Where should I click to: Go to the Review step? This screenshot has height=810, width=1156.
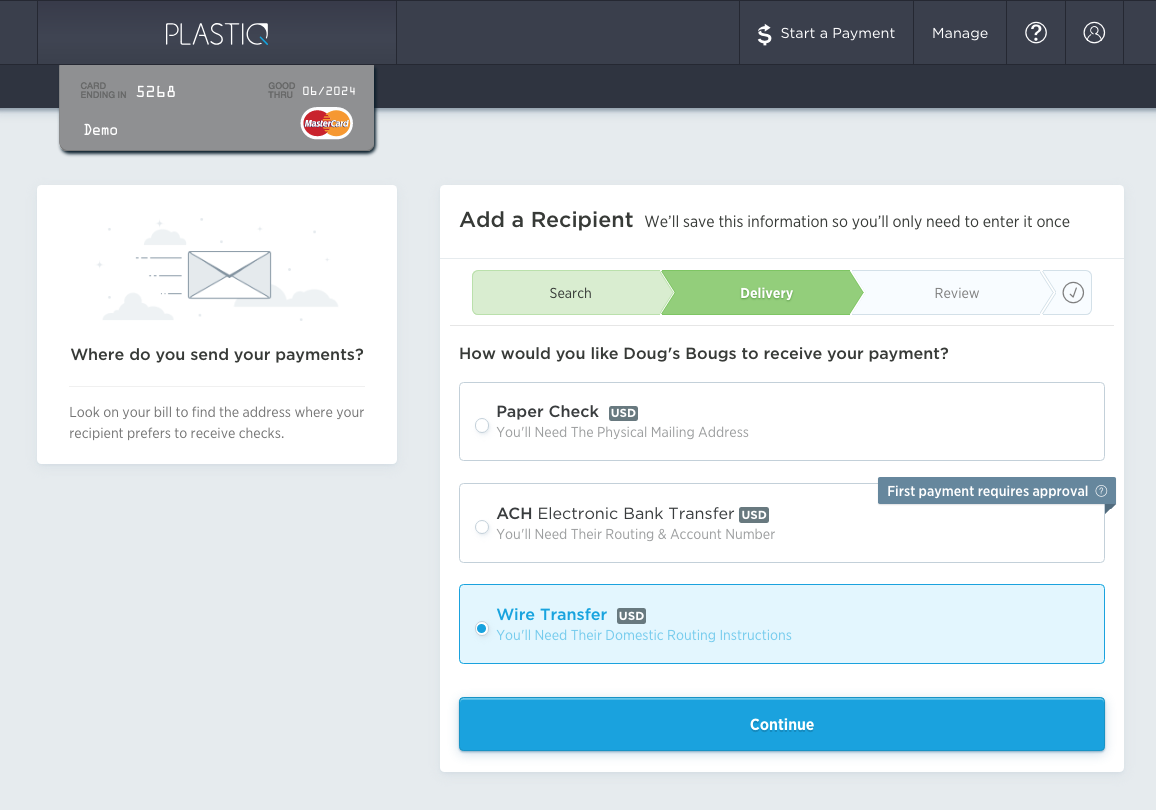pos(956,293)
